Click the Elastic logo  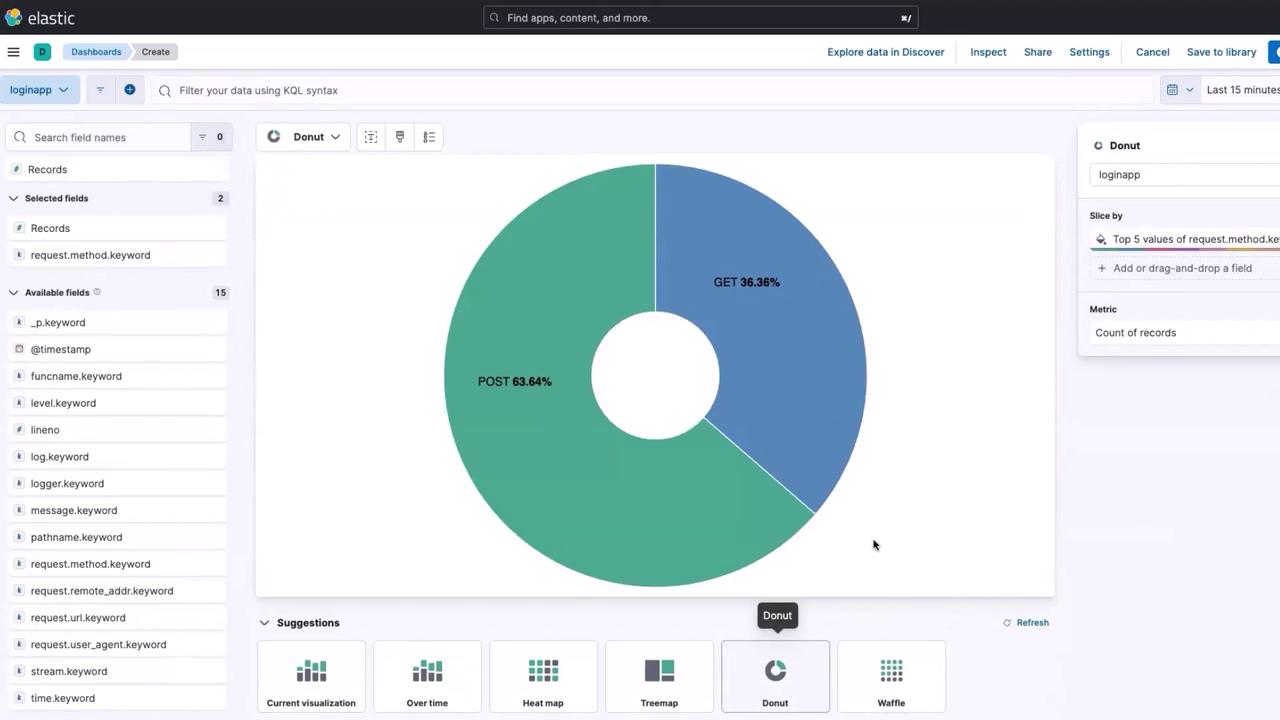tap(40, 18)
